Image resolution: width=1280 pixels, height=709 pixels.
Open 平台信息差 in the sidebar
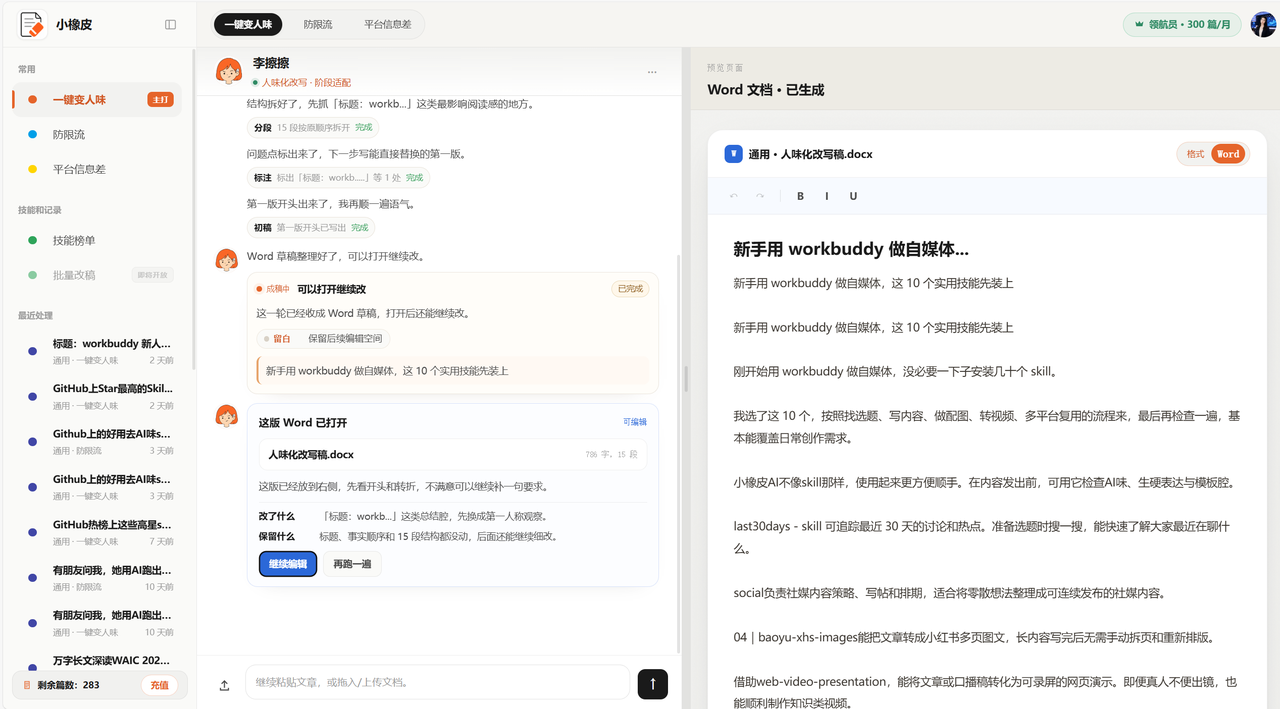click(97, 170)
